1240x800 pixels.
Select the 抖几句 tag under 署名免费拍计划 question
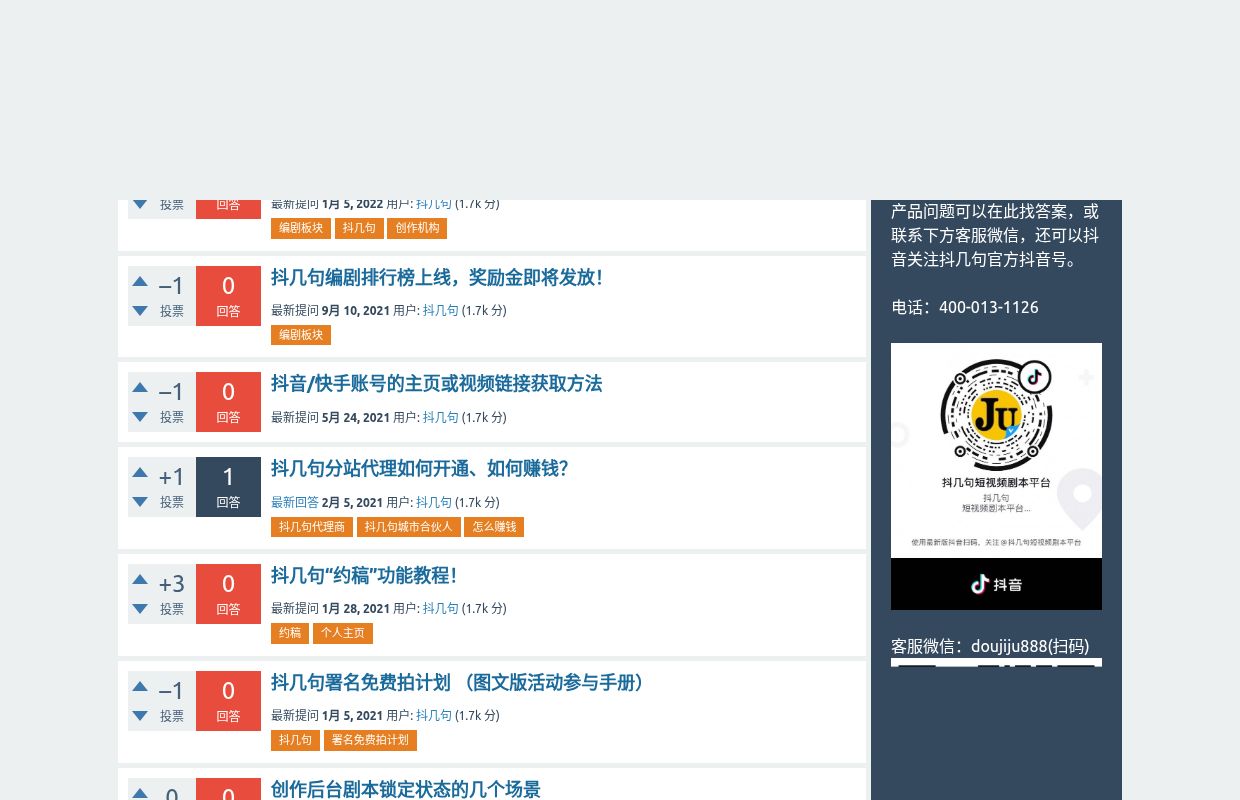point(295,740)
